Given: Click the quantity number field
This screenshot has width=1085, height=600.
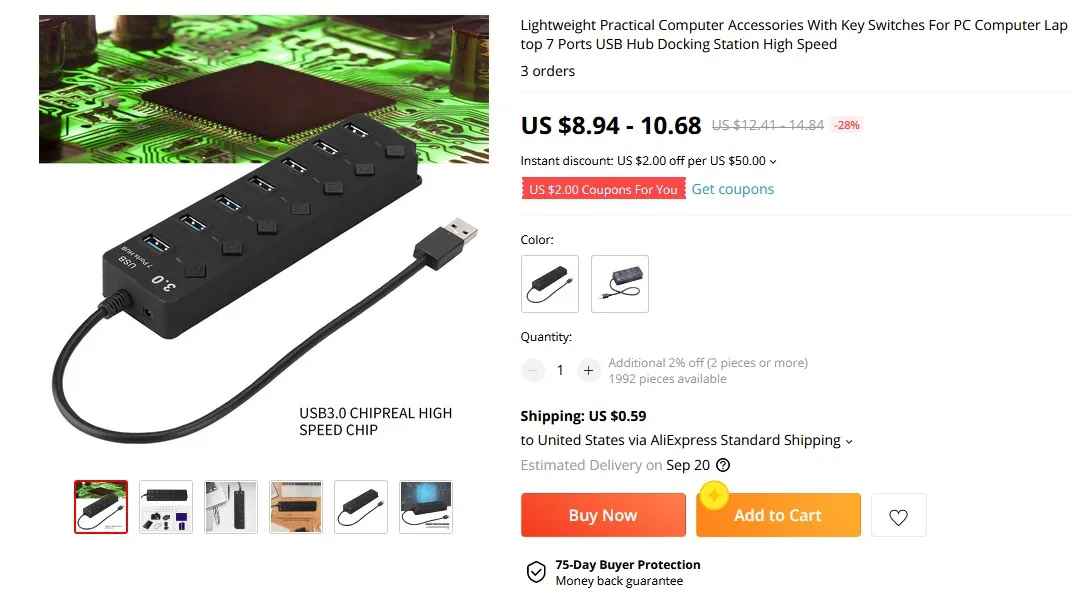Looking at the screenshot, I should click(560, 370).
